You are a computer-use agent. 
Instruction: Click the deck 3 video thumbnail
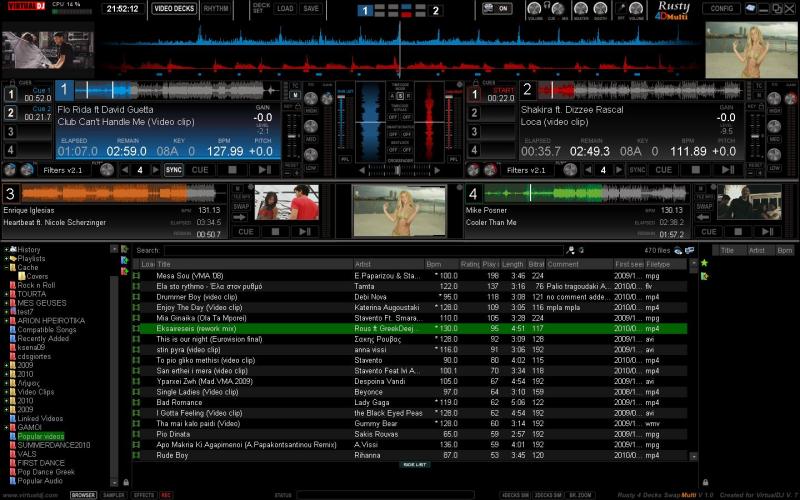pos(287,203)
